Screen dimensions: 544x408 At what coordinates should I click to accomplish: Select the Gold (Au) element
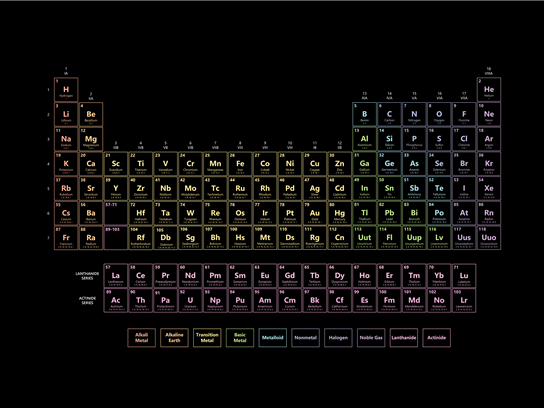[x=315, y=213]
